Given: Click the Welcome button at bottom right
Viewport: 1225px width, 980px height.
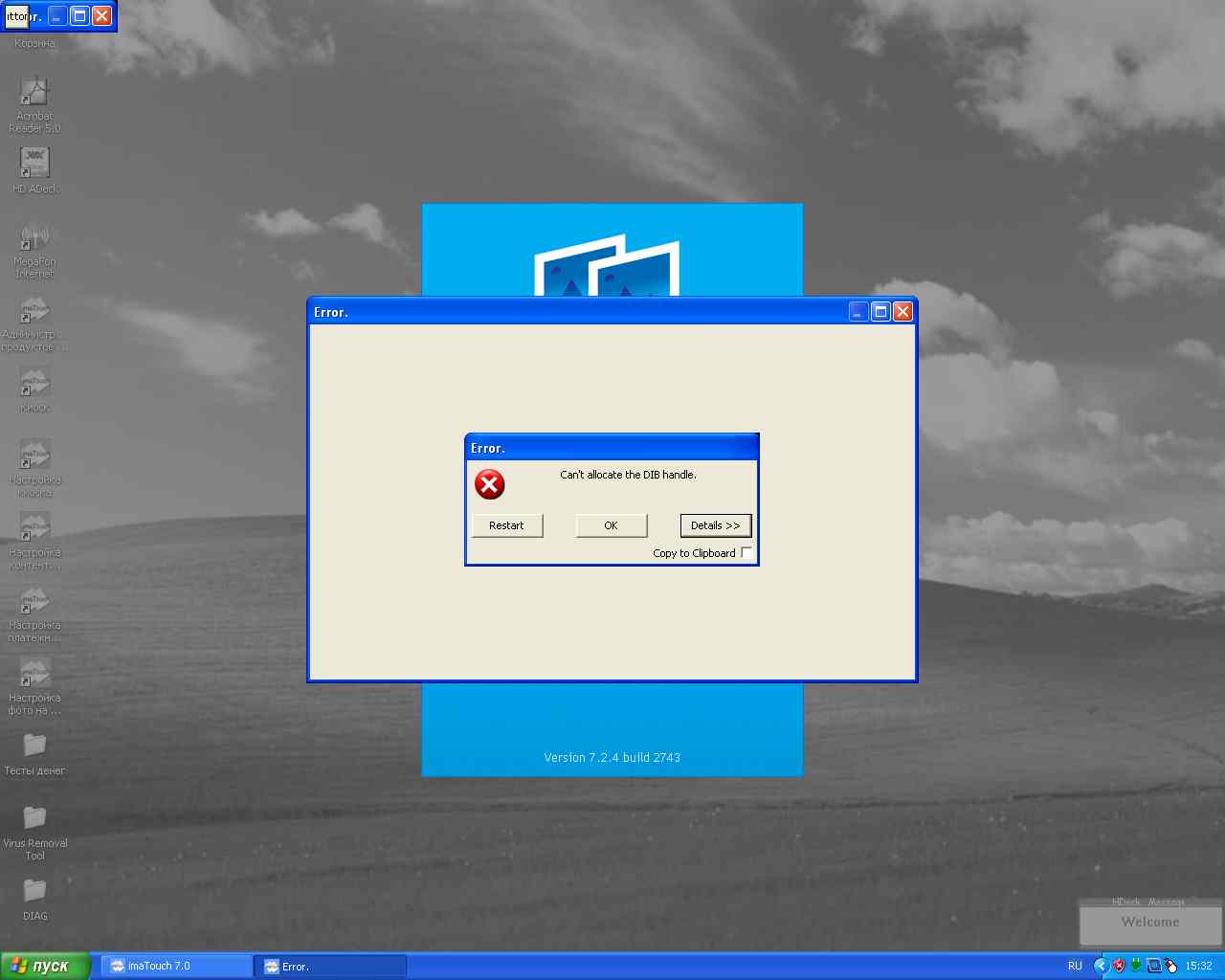Looking at the screenshot, I should 1150,924.
